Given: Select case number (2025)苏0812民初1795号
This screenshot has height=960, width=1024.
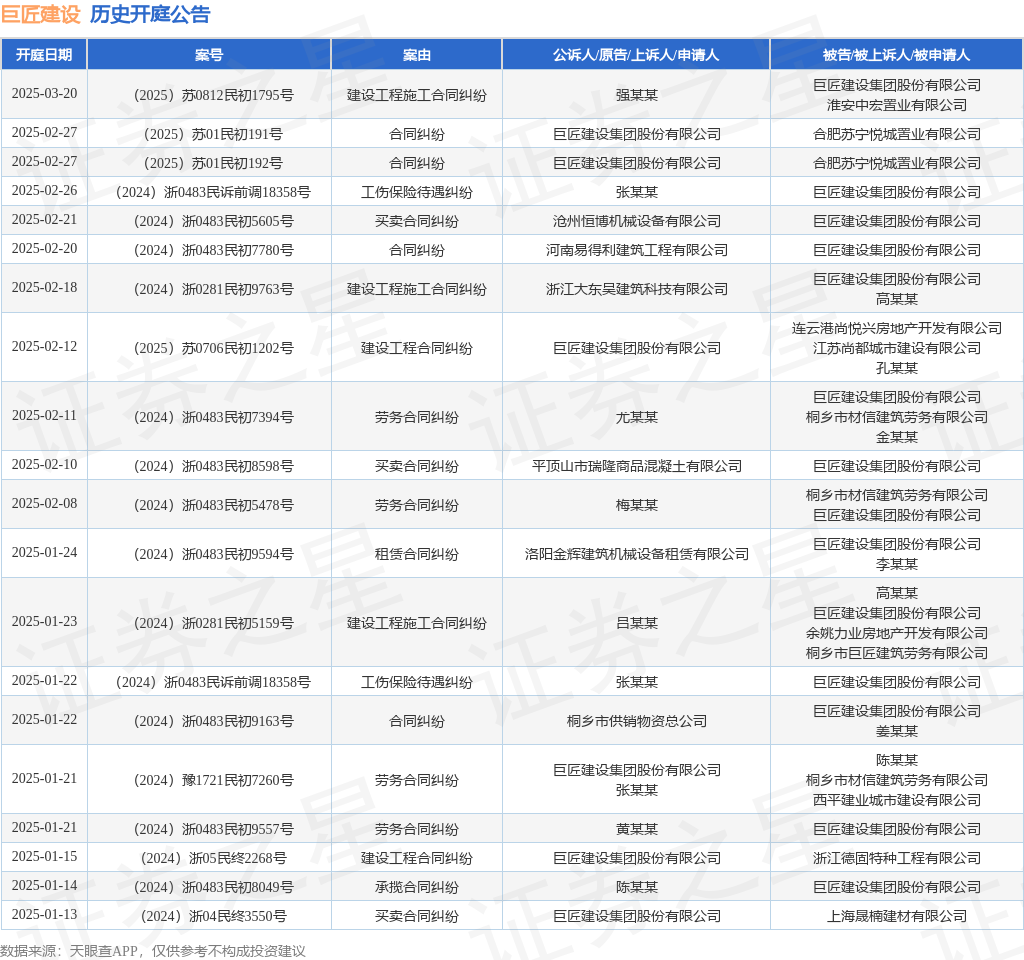Looking at the screenshot, I should click(x=214, y=95).
